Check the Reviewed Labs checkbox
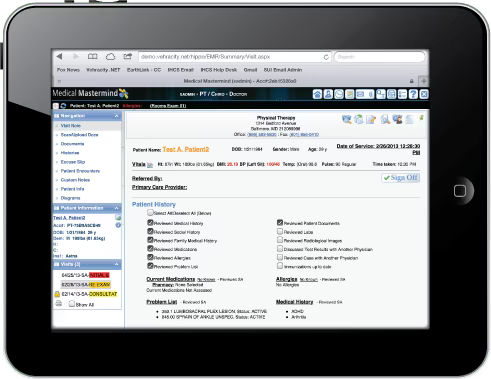Viewport: 491px width, 379px height. tap(280, 231)
